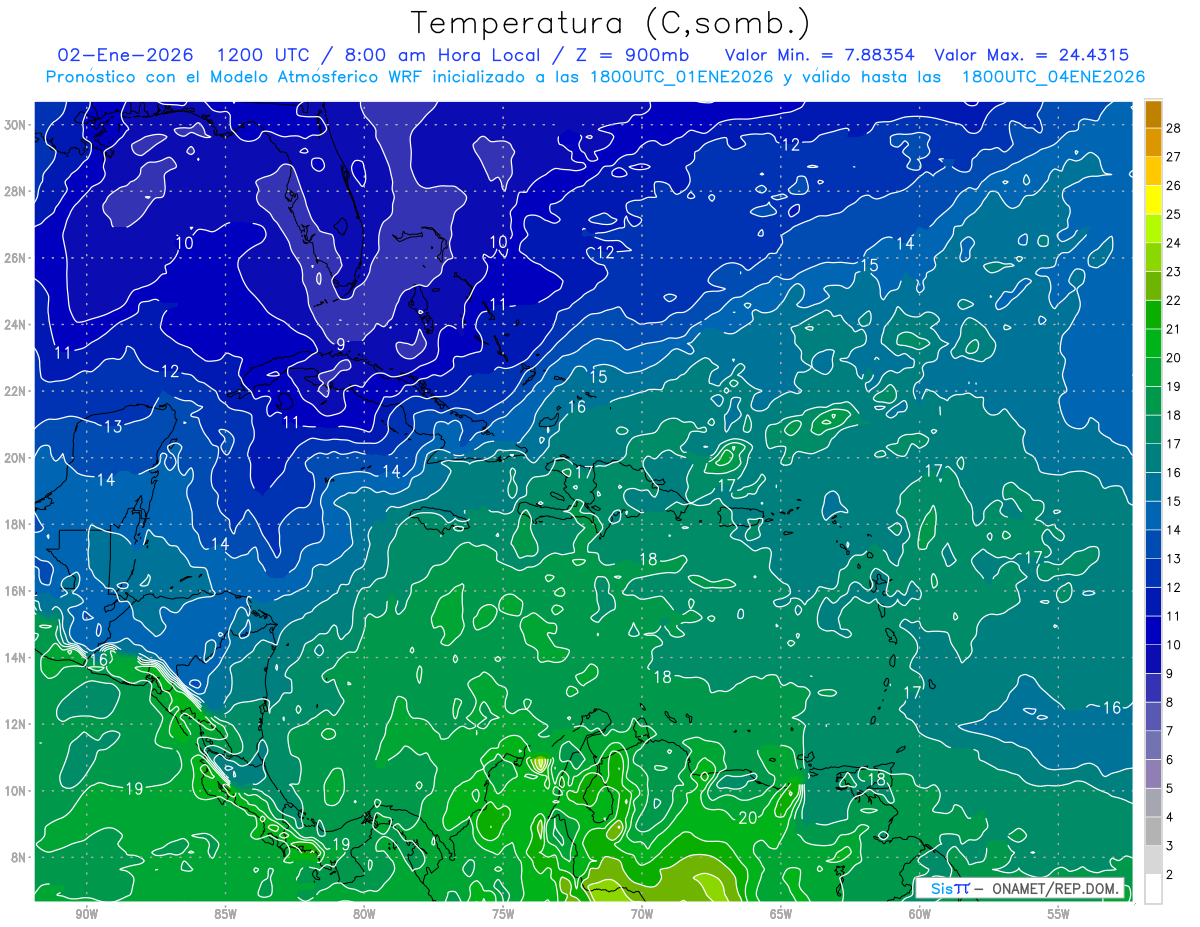Click the 'Valor Min. = 7.88354' text
Viewport: 1200px width, 927px height.
[819, 55]
